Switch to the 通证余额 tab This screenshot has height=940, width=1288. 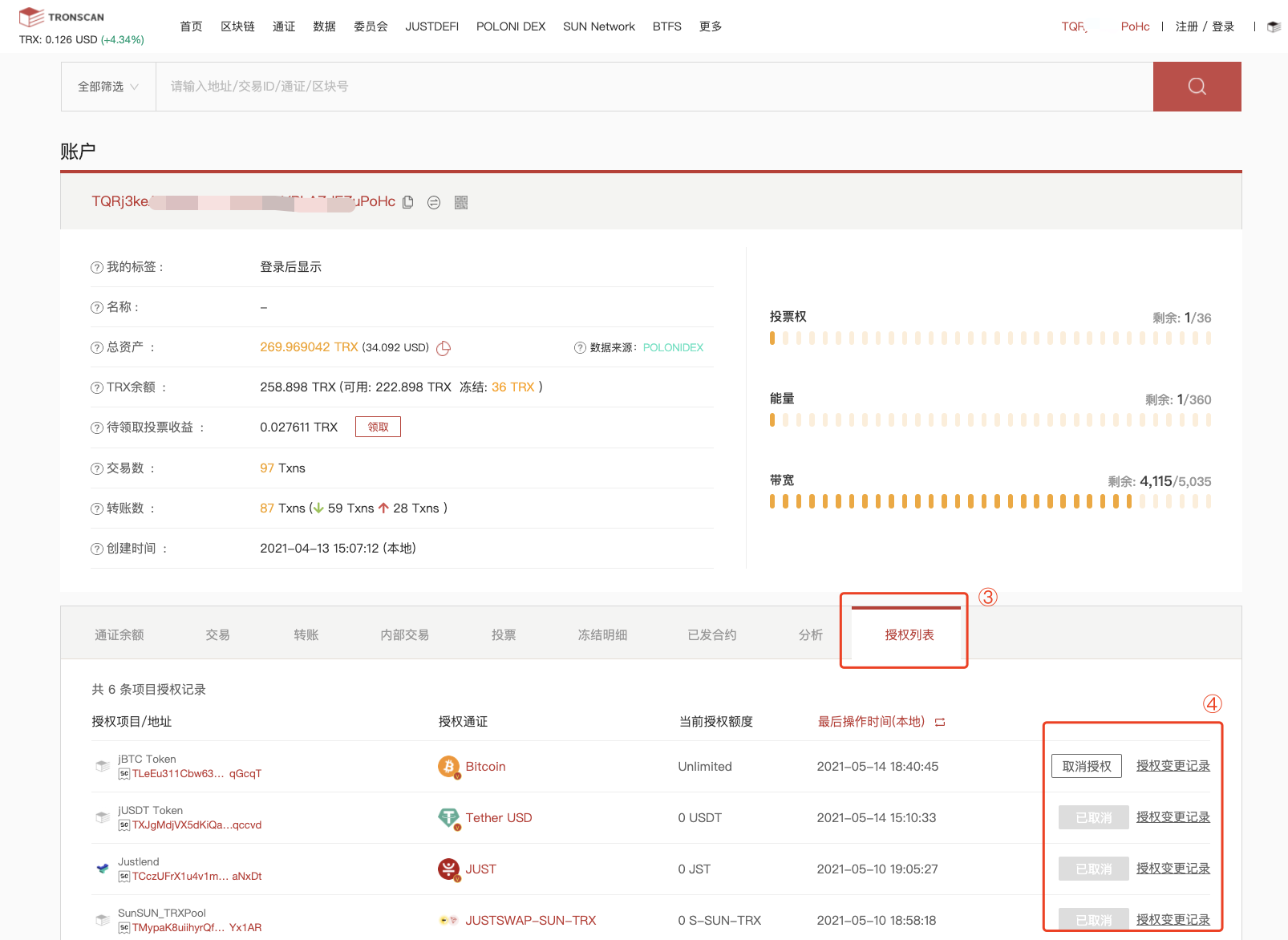coord(119,635)
